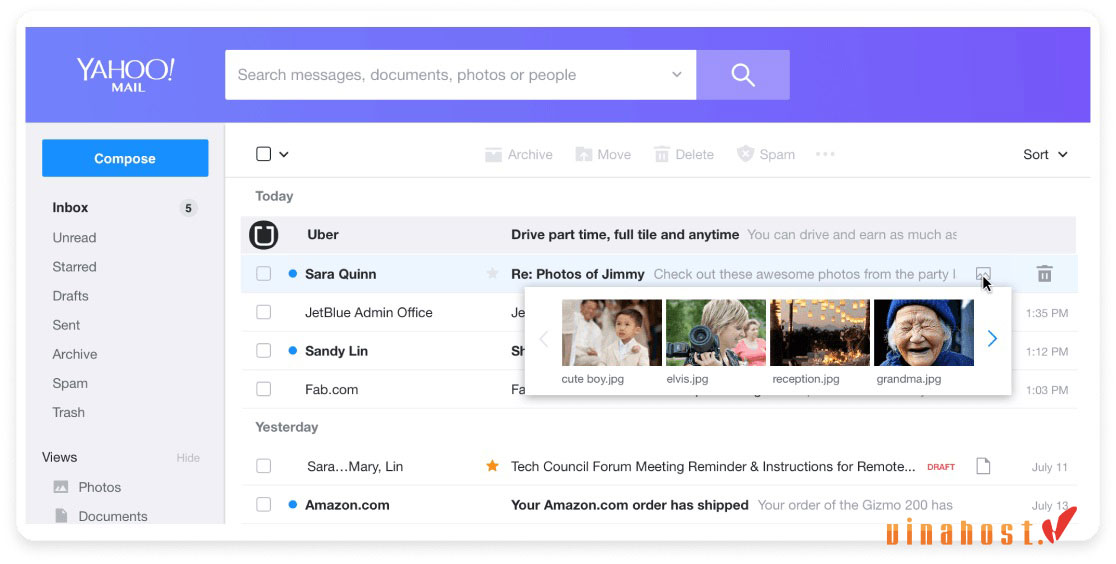
Task: Click the July 11 date
Action: pos(1050,467)
